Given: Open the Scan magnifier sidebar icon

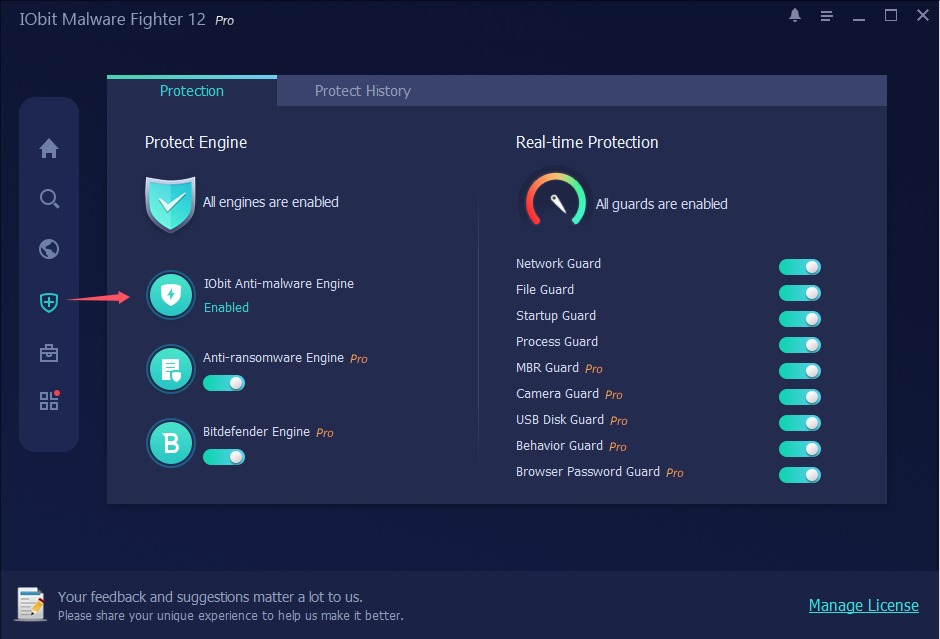Looking at the screenshot, I should 49,198.
